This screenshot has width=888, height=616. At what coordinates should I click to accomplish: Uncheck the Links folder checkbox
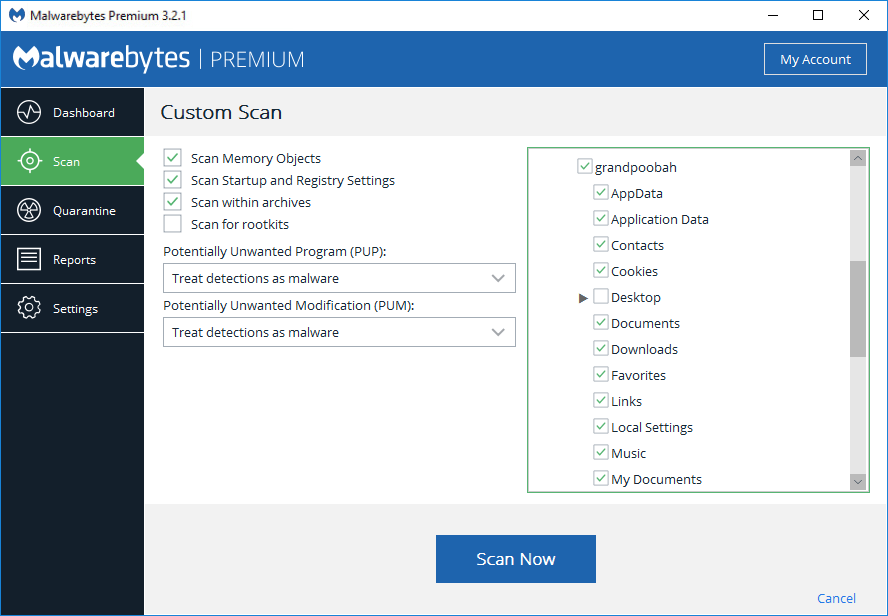pos(600,401)
